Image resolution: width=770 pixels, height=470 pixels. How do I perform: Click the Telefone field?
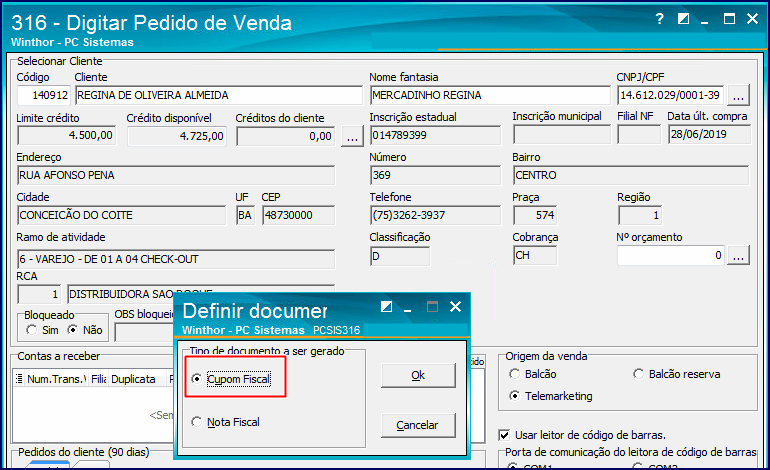click(436, 215)
